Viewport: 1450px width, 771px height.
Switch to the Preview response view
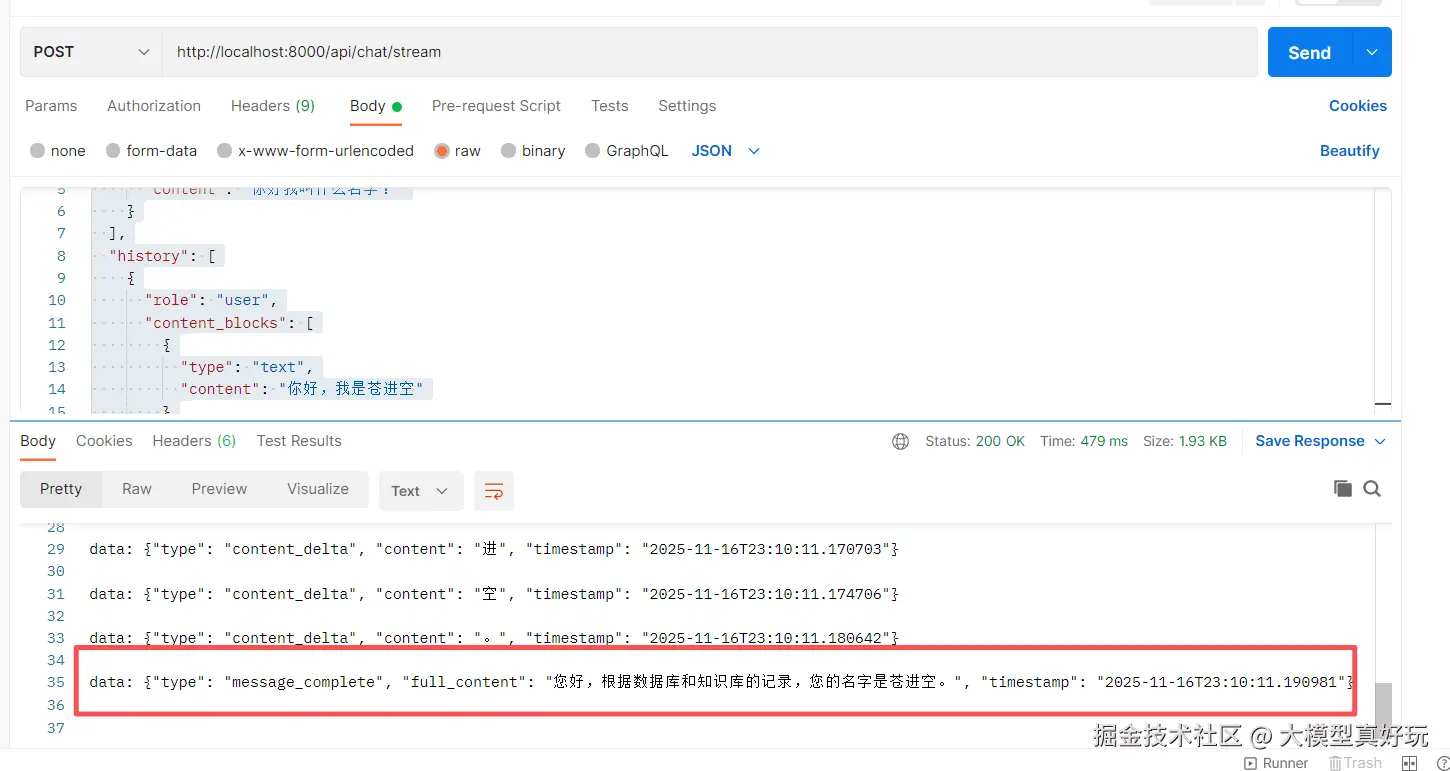tap(219, 489)
